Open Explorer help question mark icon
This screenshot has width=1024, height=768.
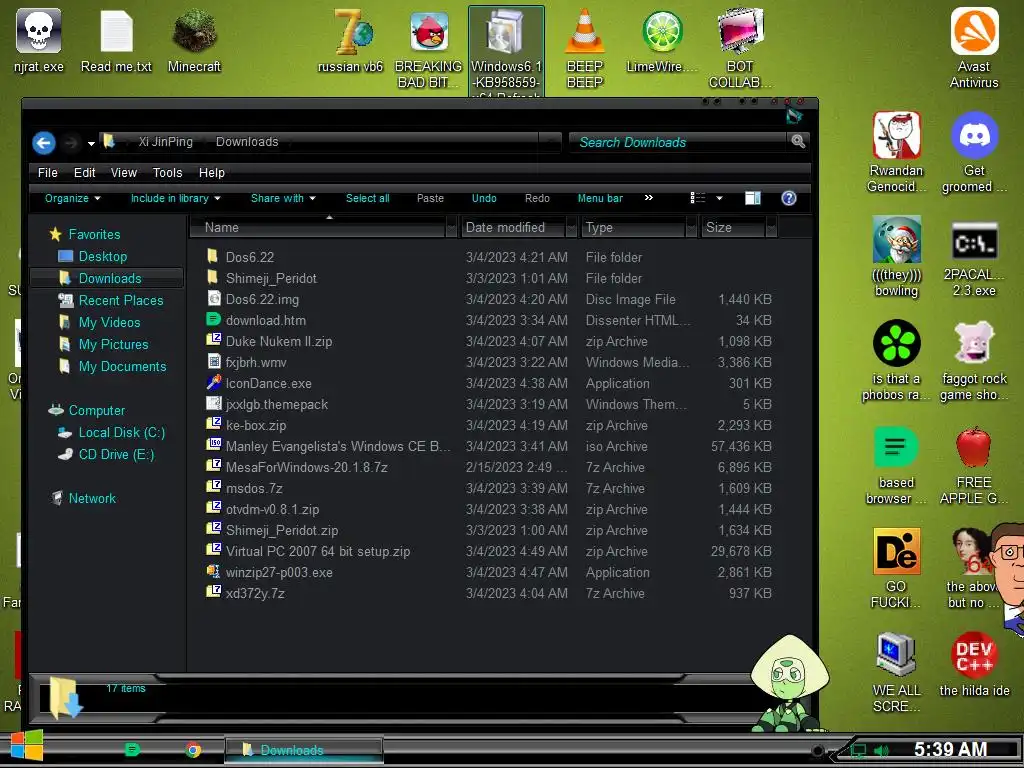click(x=789, y=198)
